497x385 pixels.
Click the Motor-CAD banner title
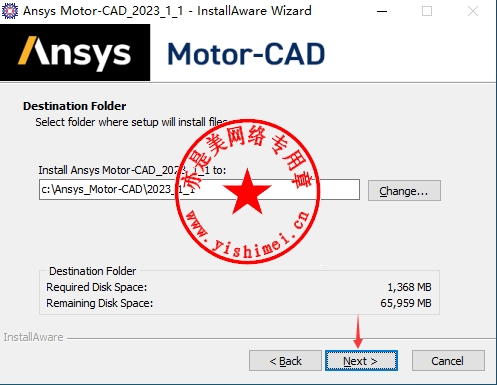[x=246, y=54]
